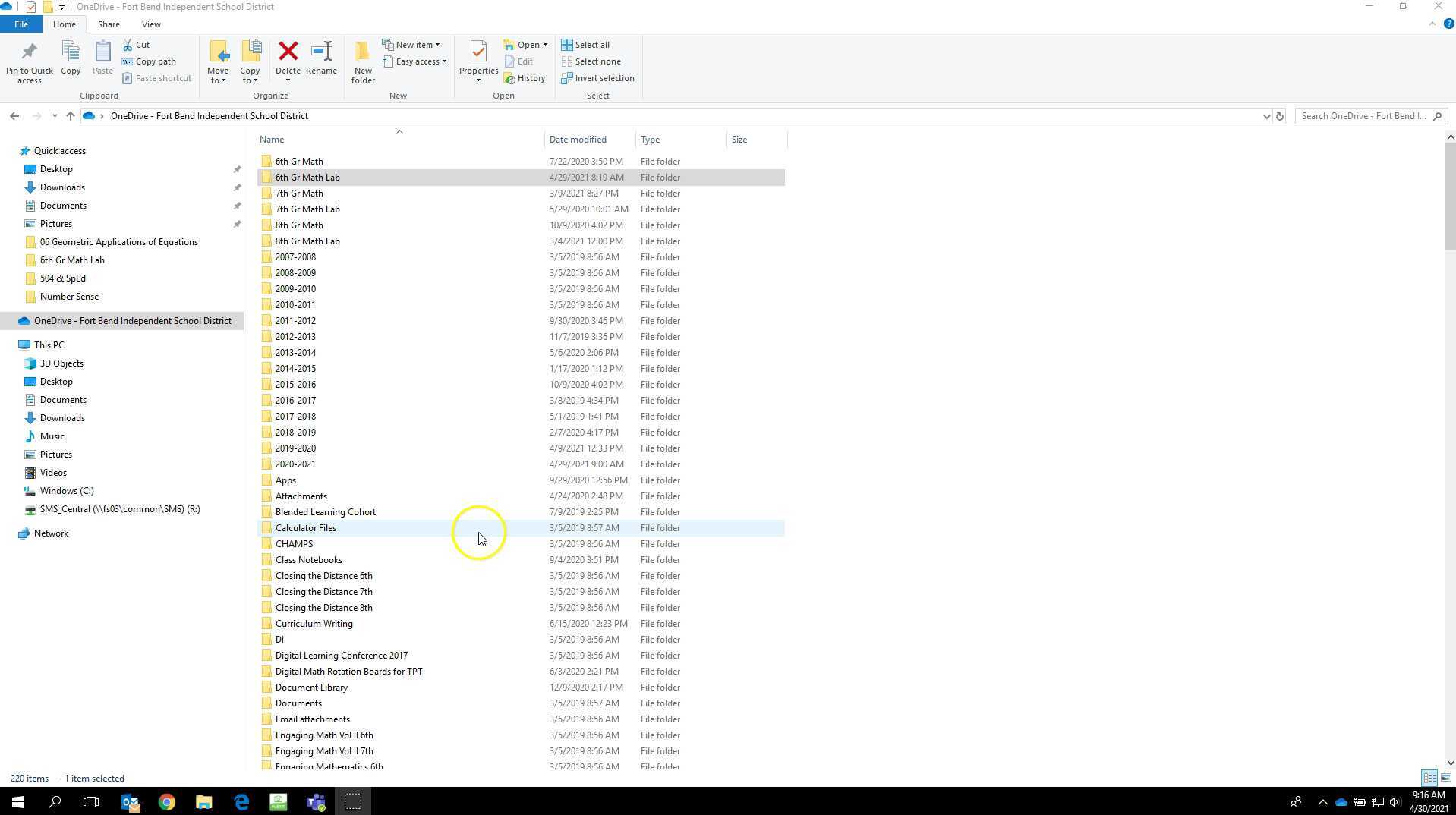Screen dimensions: 1456x815
Task: Switch to the View ribbon tab
Action: [151, 24]
